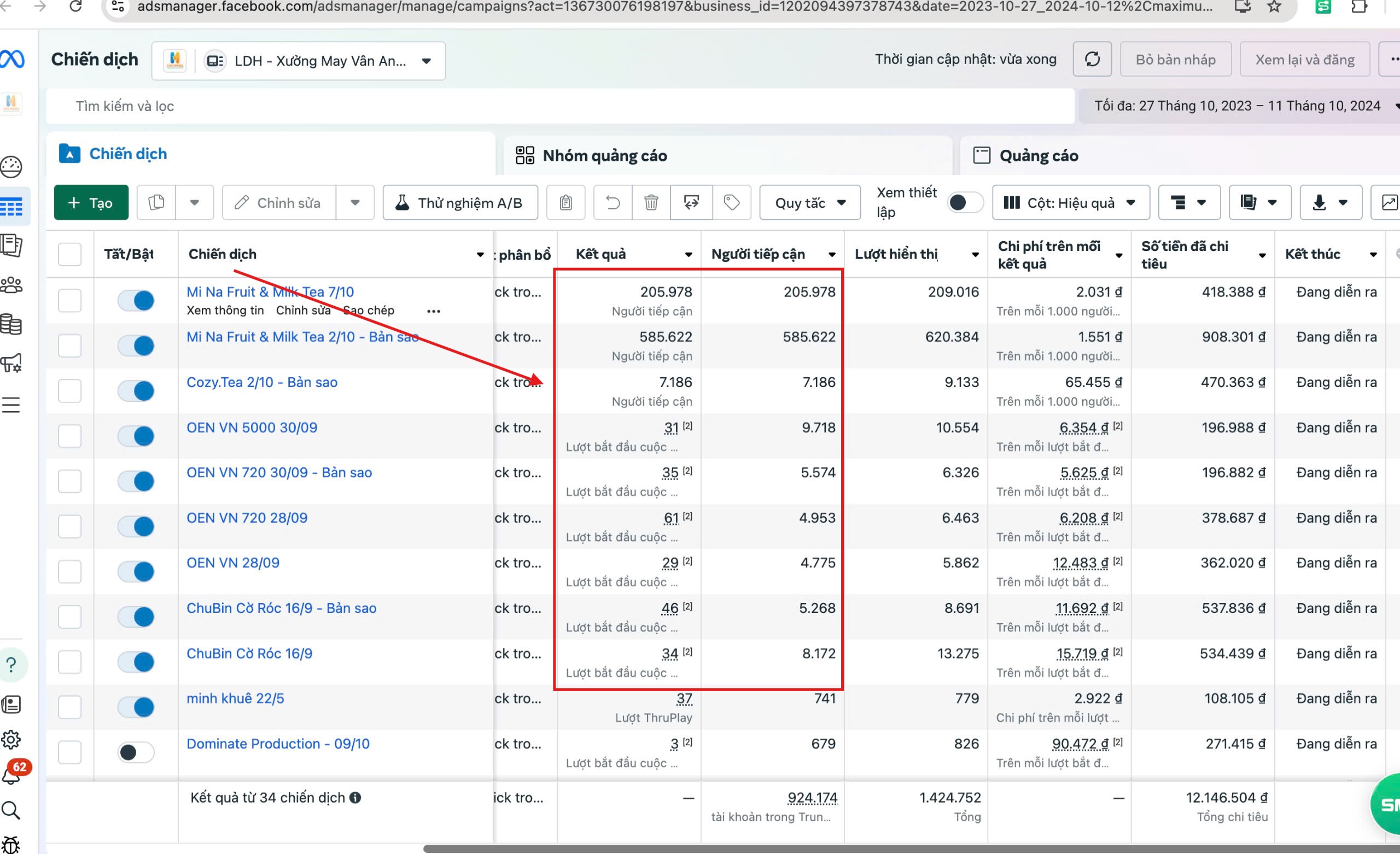Click the clipboard paste icon in toolbar
1400x854 pixels.
[x=565, y=202]
